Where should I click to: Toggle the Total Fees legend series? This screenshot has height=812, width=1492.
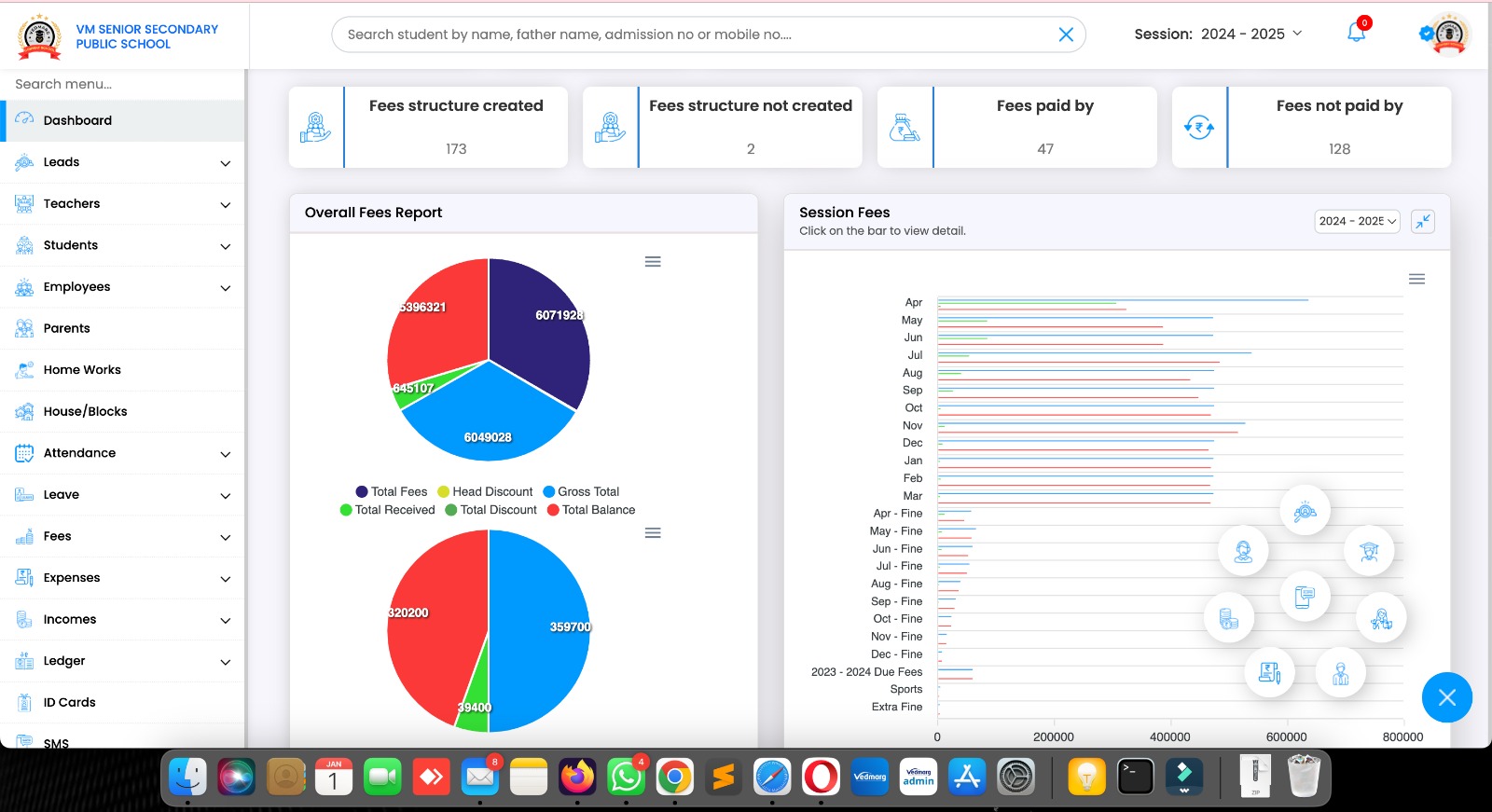pyautogui.click(x=392, y=492)
